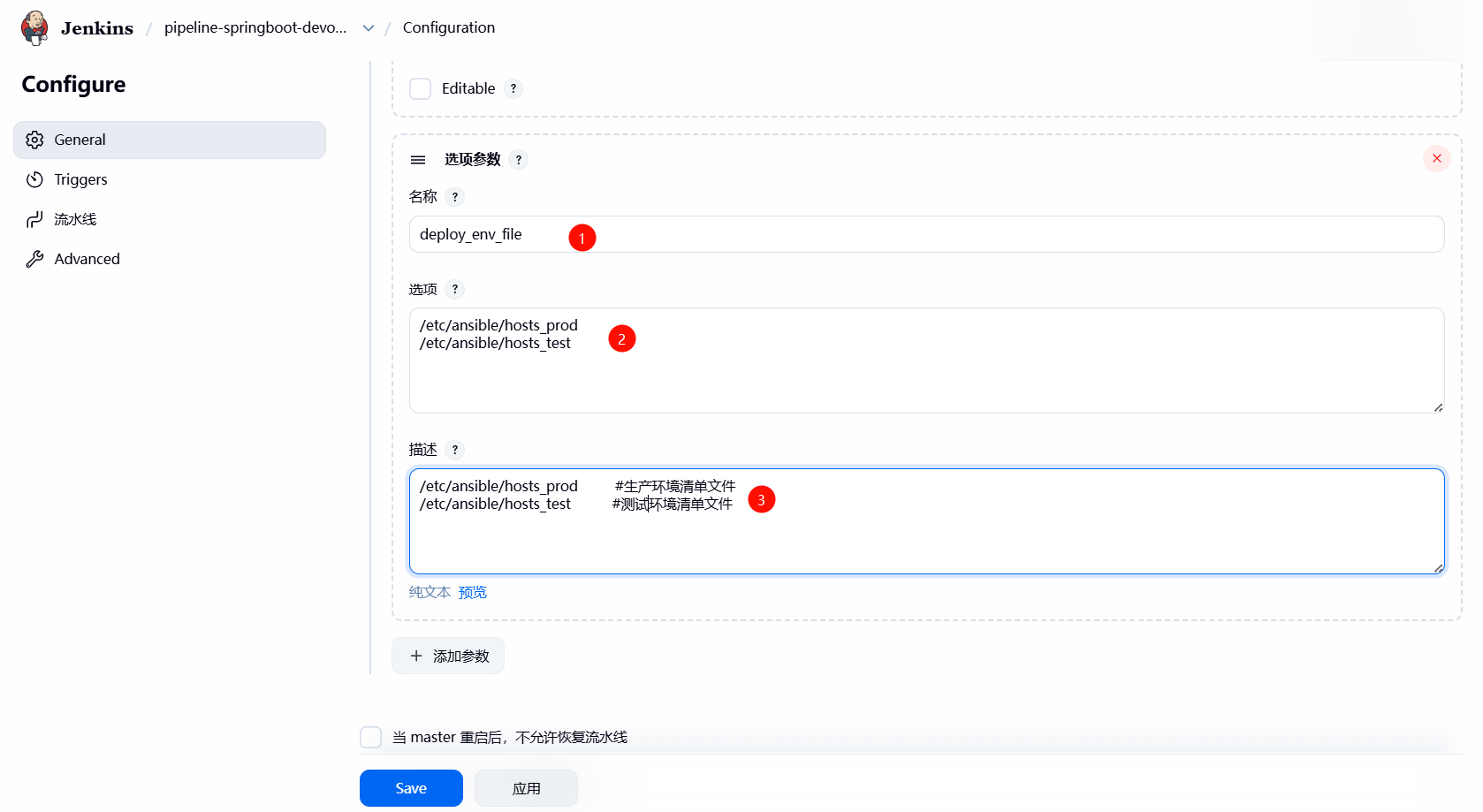The height and width of the screenshot is (812, 1483).
Task: Click the 预览 preview link
Action: pos(473,592)
